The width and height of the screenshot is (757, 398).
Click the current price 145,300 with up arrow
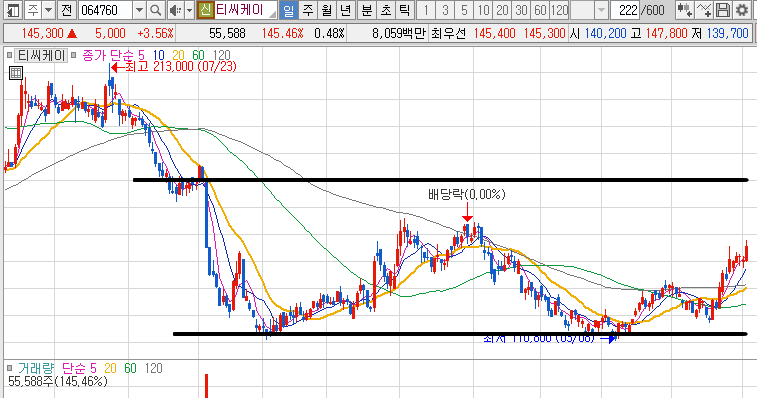click(x=49, y=33)
